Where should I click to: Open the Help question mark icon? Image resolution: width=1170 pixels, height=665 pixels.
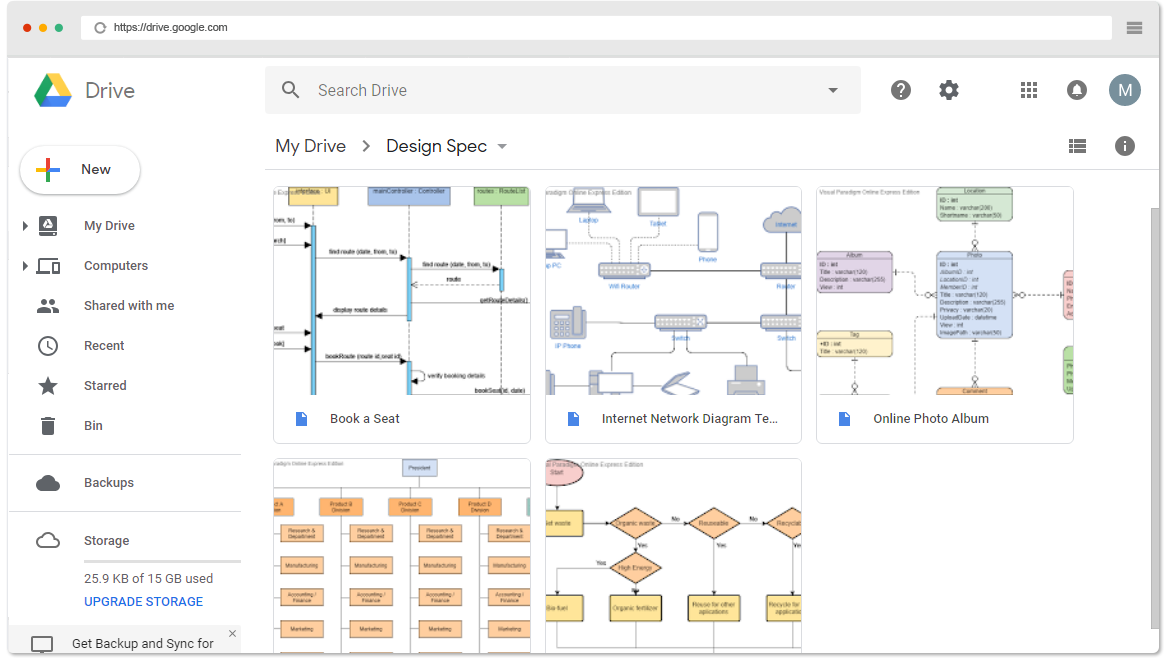tap(901, 90)
